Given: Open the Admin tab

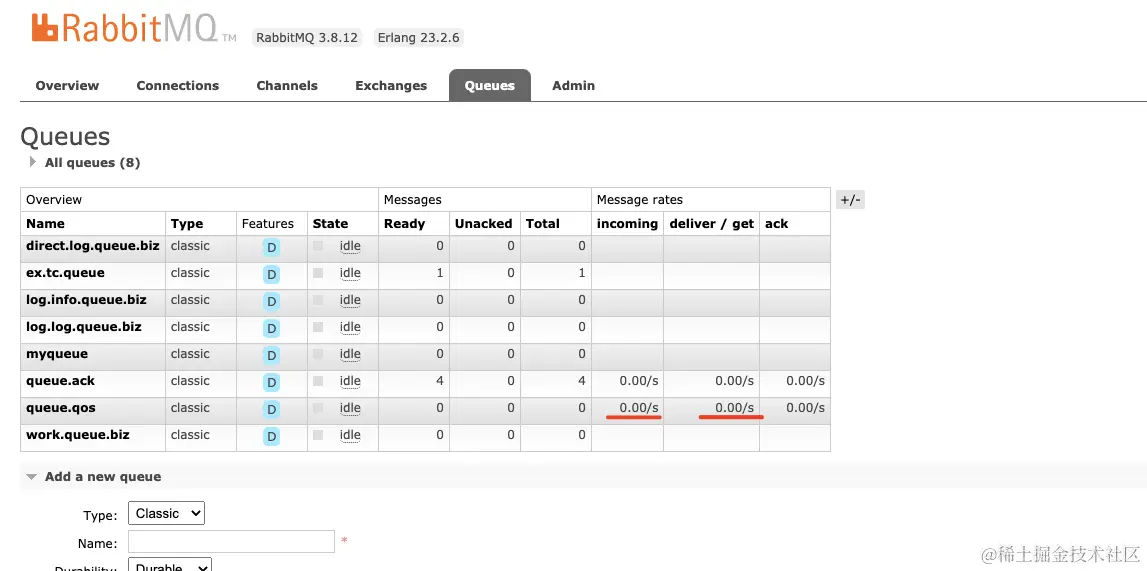Looking at the screenshot, I should (574, 86).
